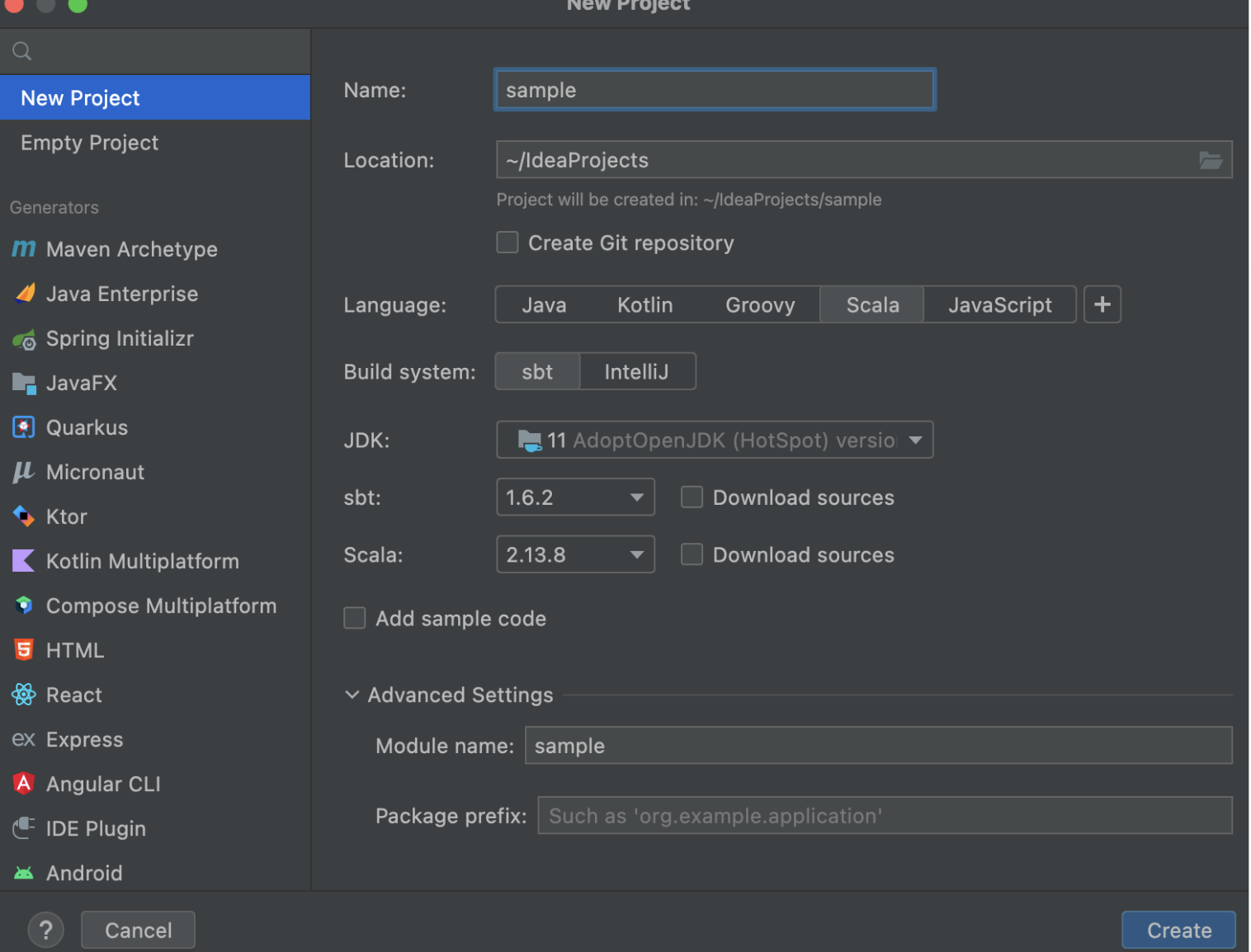Select Groovy language
Image resolution: width=1251 pixels, height=952 pixels.
point(760,304)
